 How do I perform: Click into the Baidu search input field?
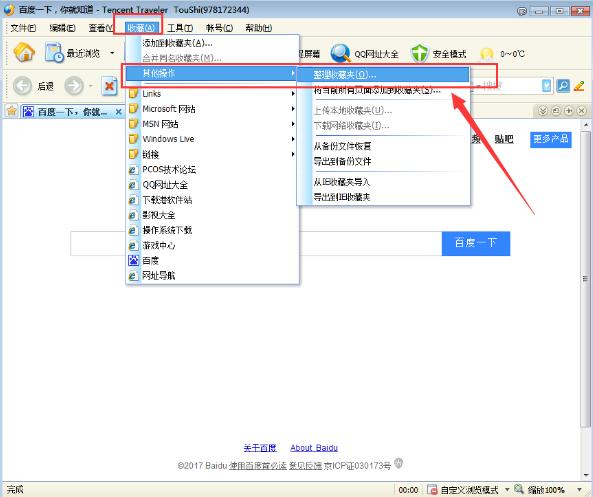pos(256,243)
